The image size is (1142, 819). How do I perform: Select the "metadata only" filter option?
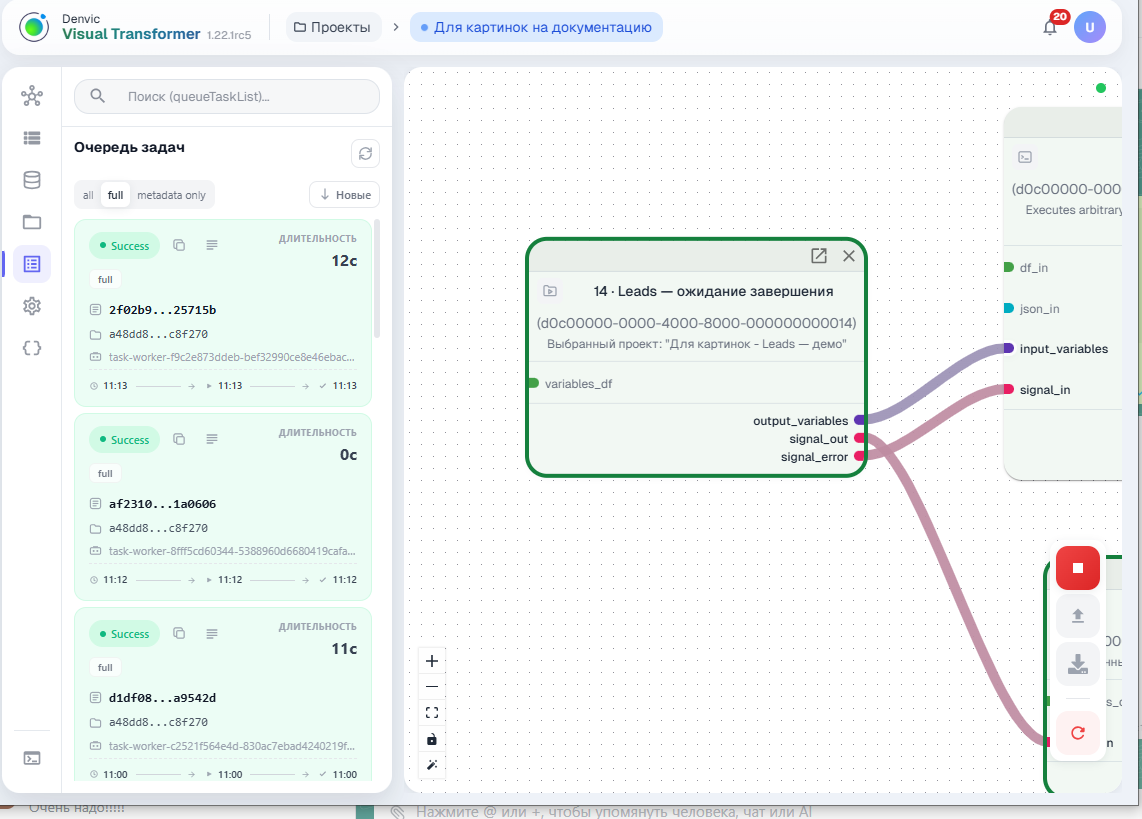pos(171,195)
